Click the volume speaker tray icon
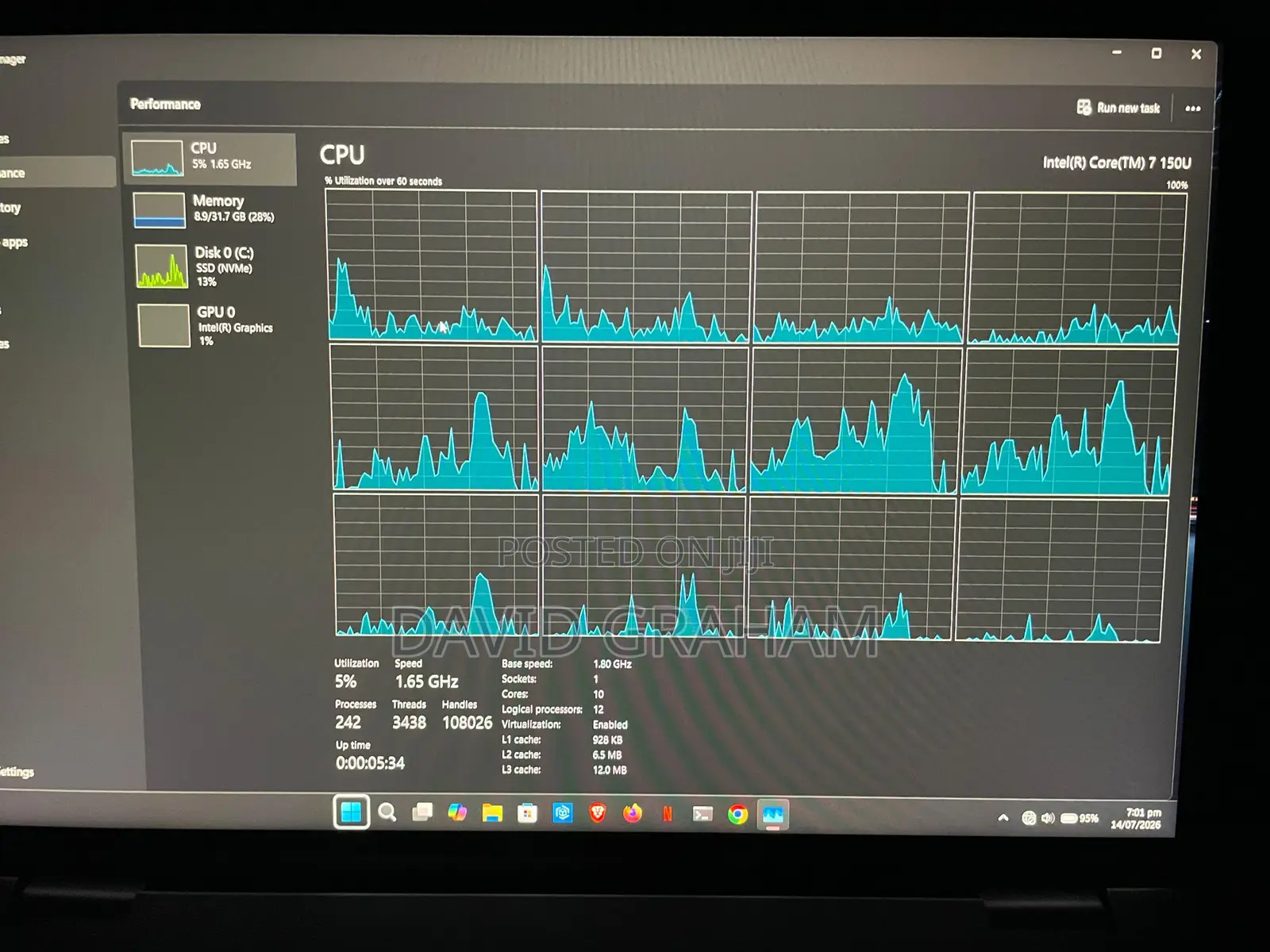 [1048, 819]
